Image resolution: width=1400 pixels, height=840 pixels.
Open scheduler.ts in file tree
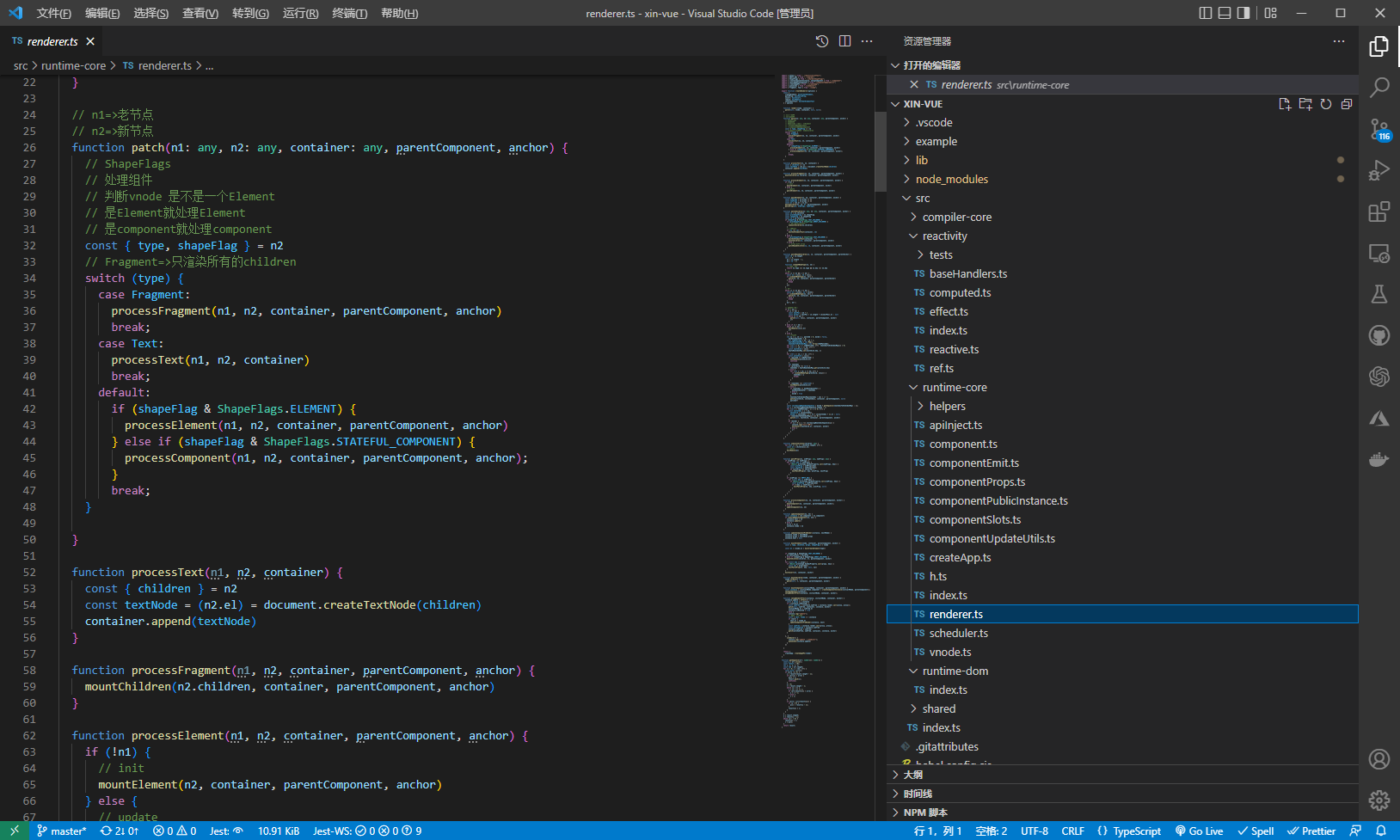click(x=1122, y=634)
